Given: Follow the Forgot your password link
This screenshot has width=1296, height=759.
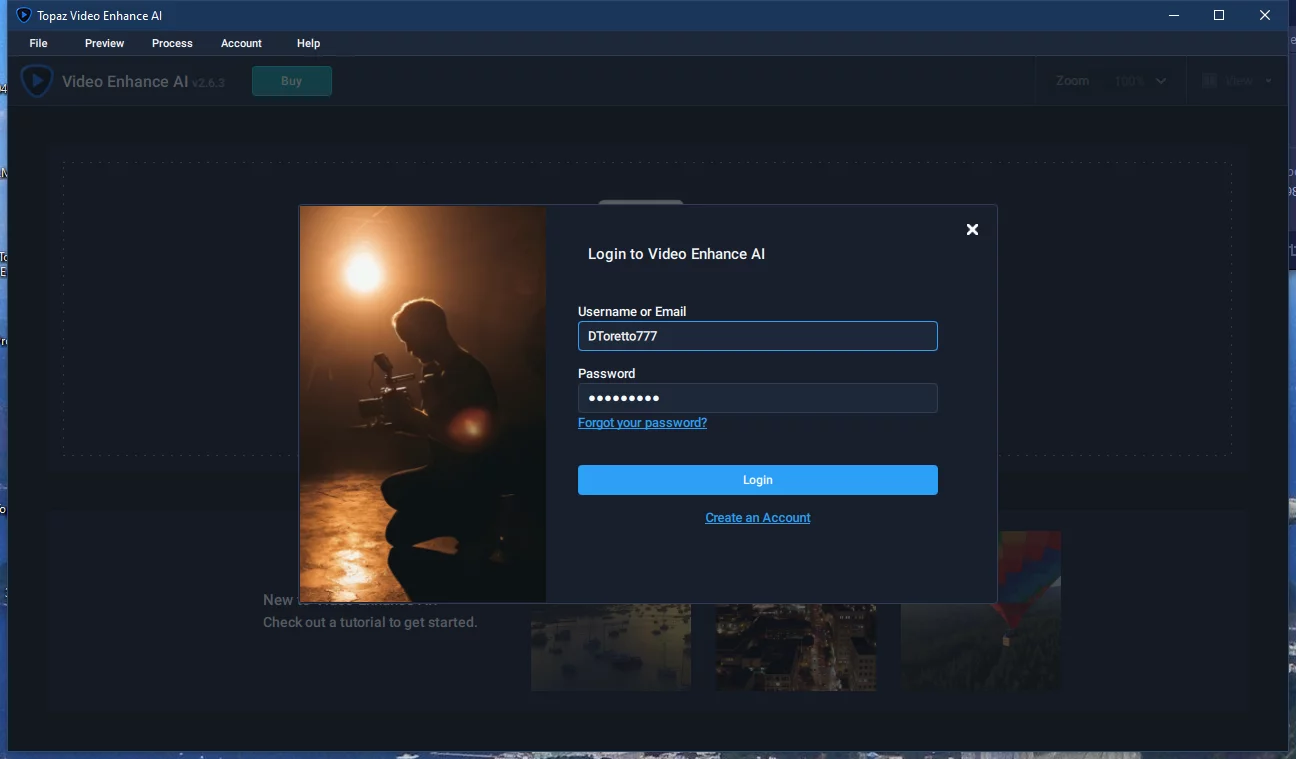Looking at the screenshot, I should coord(642,423).
